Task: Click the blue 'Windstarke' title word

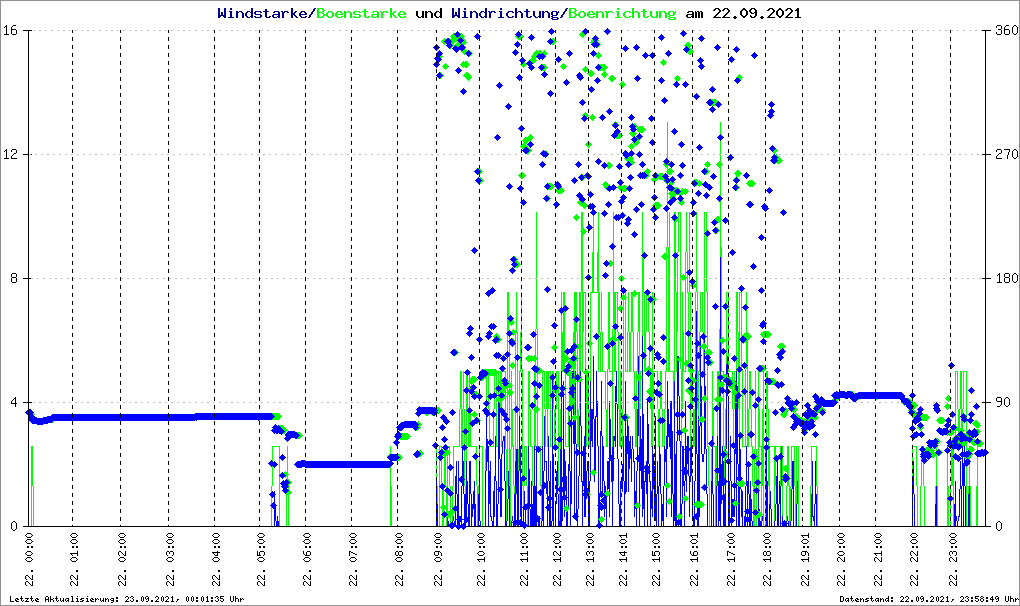Action: point(262,13)
